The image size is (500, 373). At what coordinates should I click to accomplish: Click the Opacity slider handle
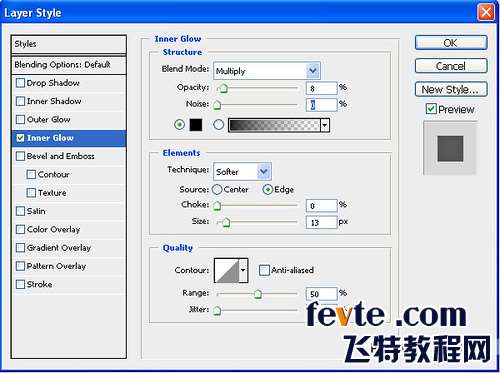coord(223,88)
